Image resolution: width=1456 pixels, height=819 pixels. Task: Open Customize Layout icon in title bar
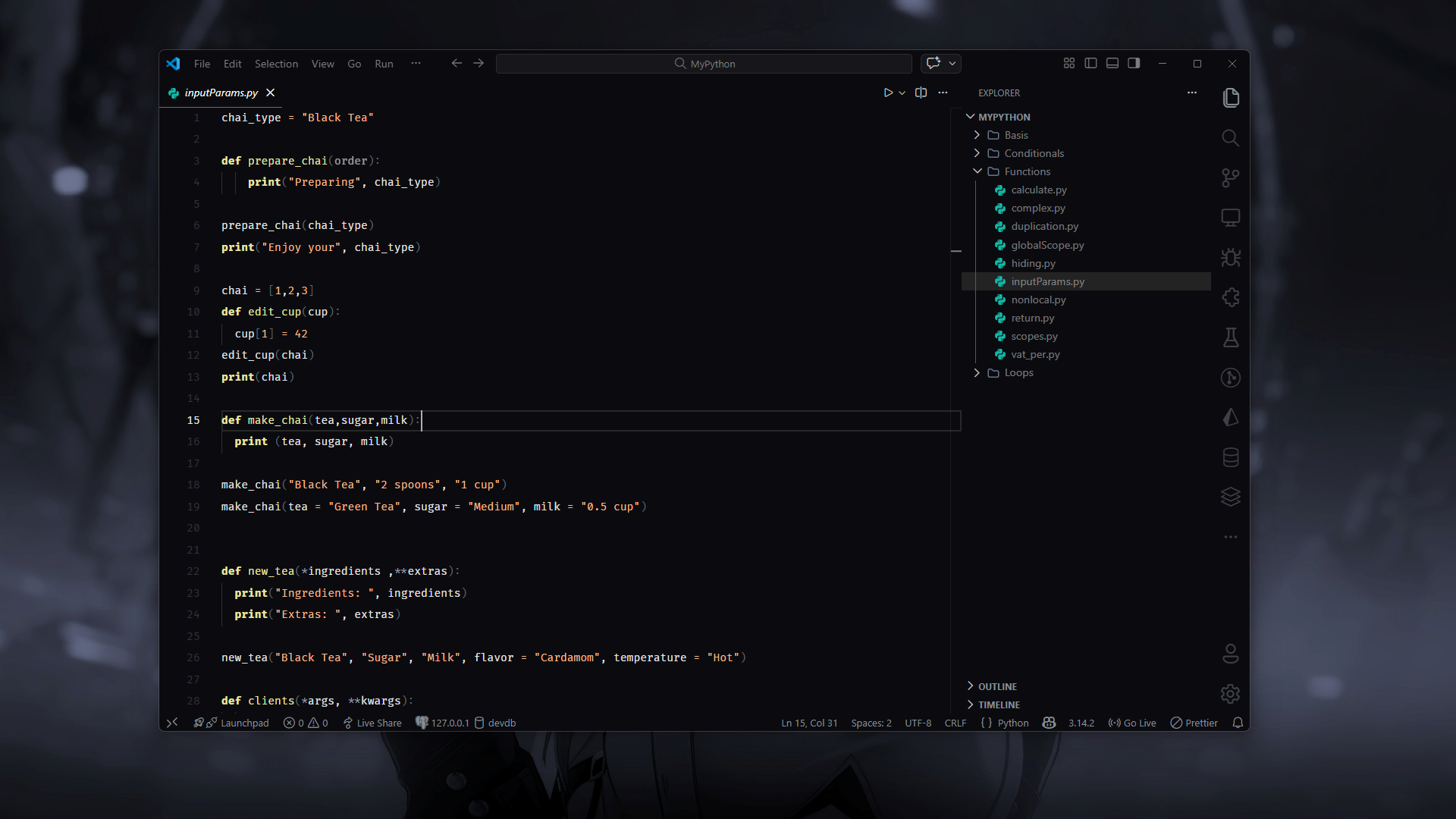coord(1069,63)
